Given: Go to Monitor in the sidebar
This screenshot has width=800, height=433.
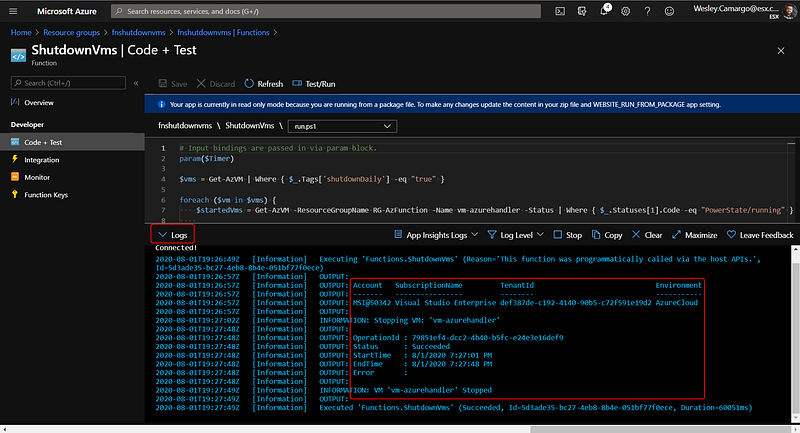Looking at the screenshot, I should pos(38,177).
